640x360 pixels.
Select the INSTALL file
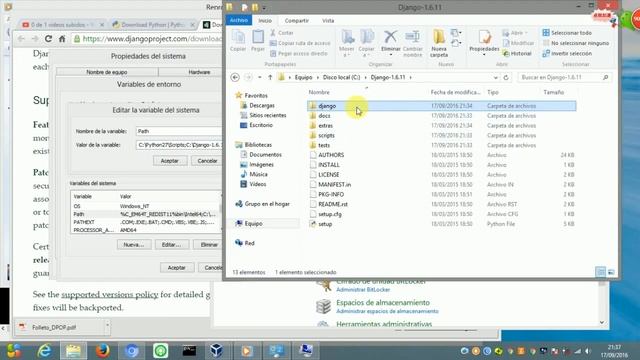(329, 165)
